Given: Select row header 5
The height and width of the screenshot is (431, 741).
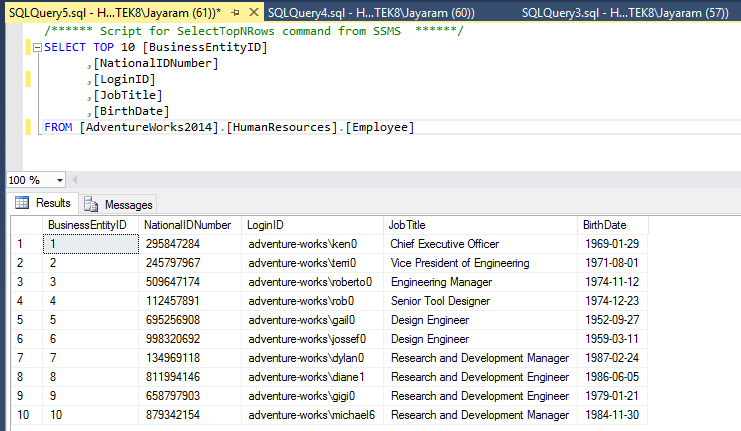Looking at the screenshot, I should 27,320.
